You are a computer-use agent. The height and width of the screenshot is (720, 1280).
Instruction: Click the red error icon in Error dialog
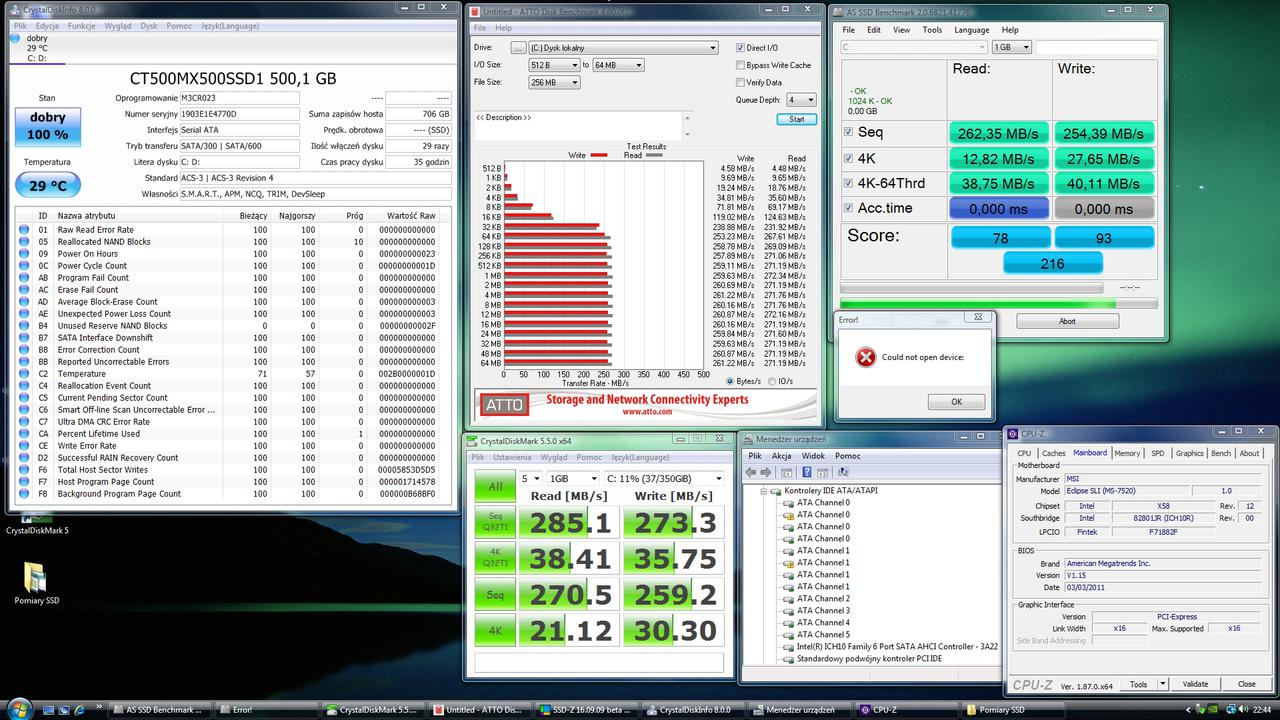click(866, 357)
